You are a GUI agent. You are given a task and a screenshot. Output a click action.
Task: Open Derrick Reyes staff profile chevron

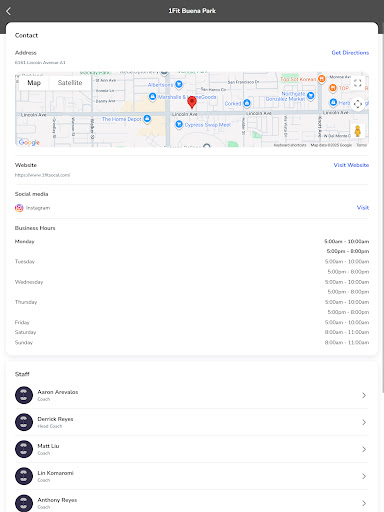click(364, 422)
